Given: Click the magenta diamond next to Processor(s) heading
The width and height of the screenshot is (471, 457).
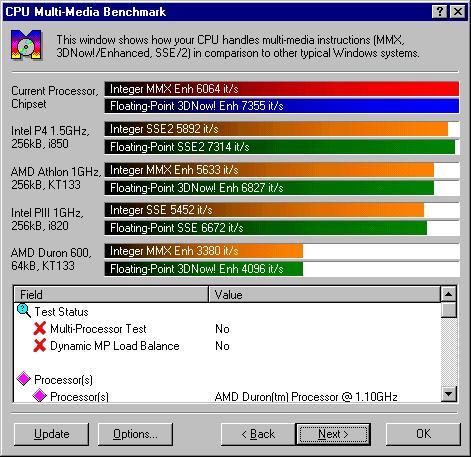Looking at the screenshot, I should (24, 379).
